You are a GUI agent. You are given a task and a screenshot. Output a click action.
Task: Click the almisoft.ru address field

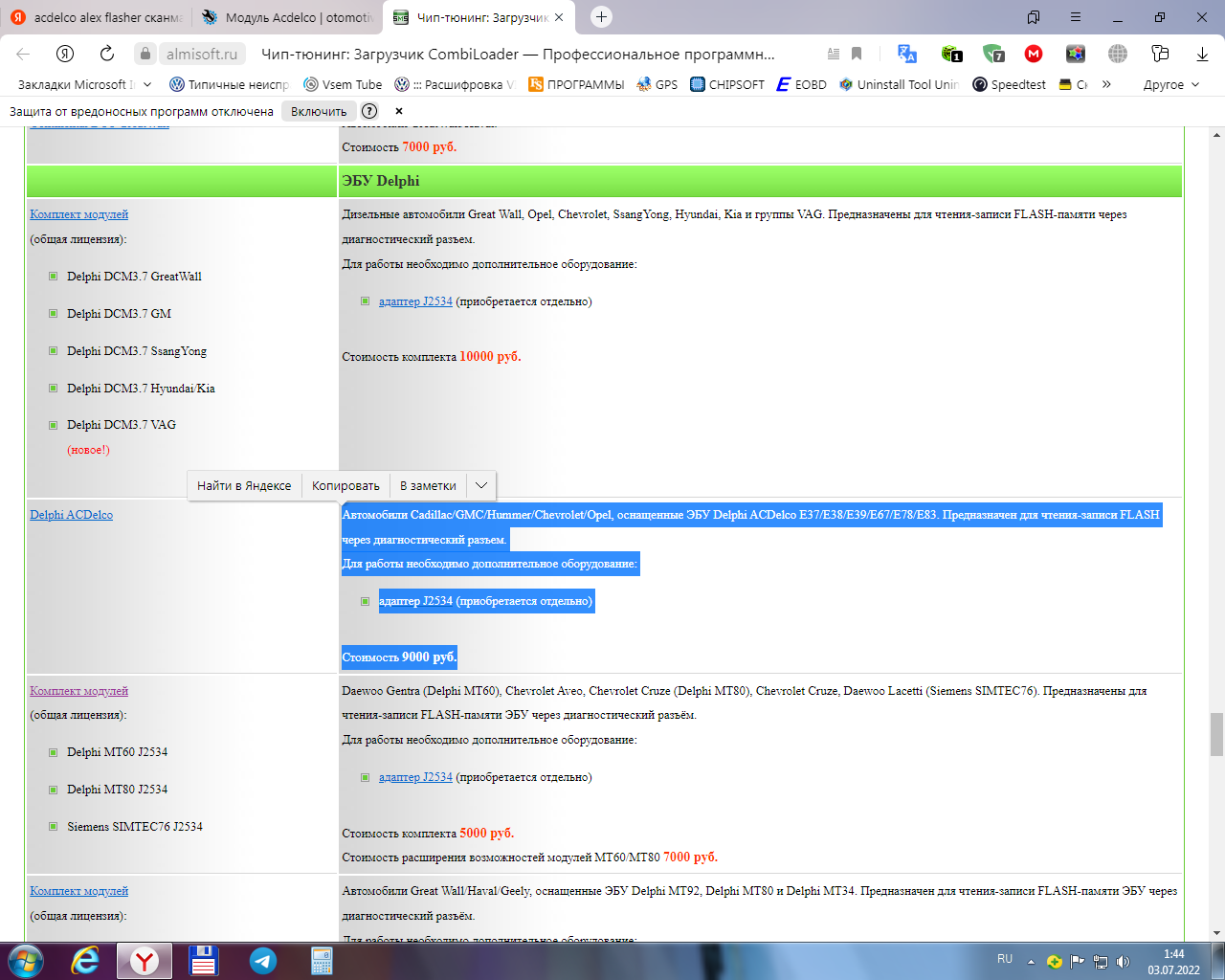click(201, 54)
